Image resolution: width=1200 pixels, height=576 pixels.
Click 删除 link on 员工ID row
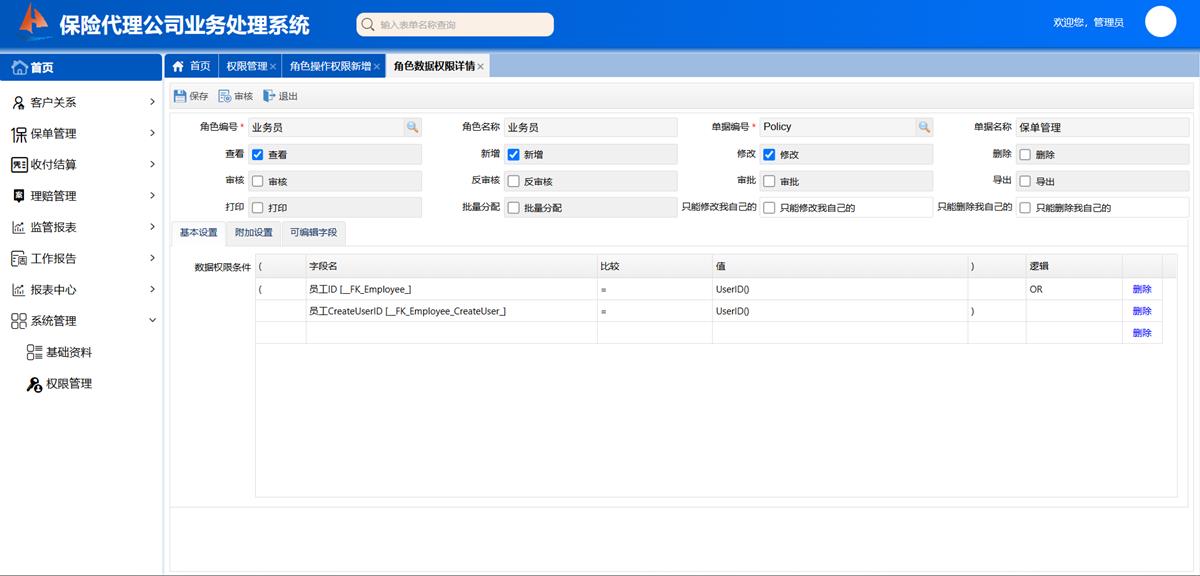point(1142,289)
